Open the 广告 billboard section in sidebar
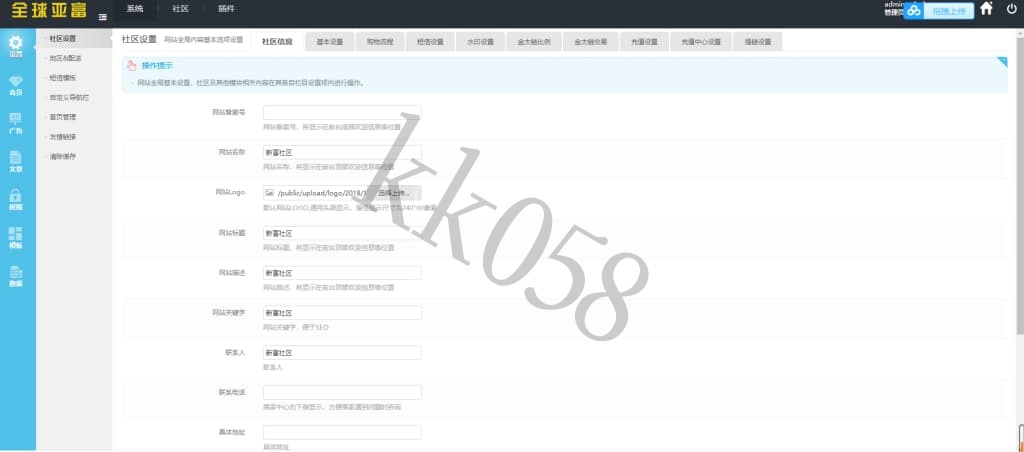The image size is (1024, 452). (16, 123)
